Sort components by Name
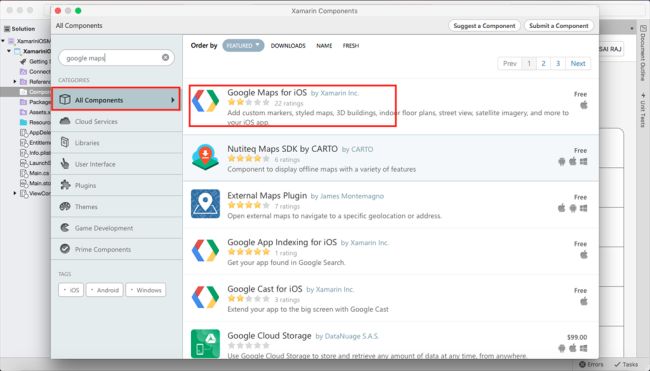650x371 pixels. [x=324, y=46]
